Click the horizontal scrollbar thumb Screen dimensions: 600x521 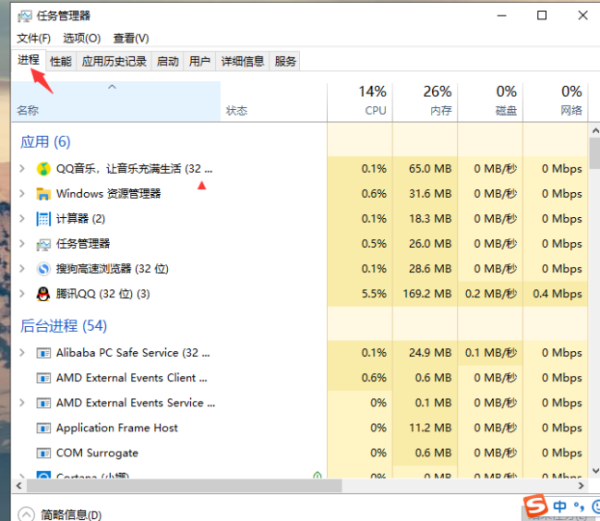(x=184, y=485)
